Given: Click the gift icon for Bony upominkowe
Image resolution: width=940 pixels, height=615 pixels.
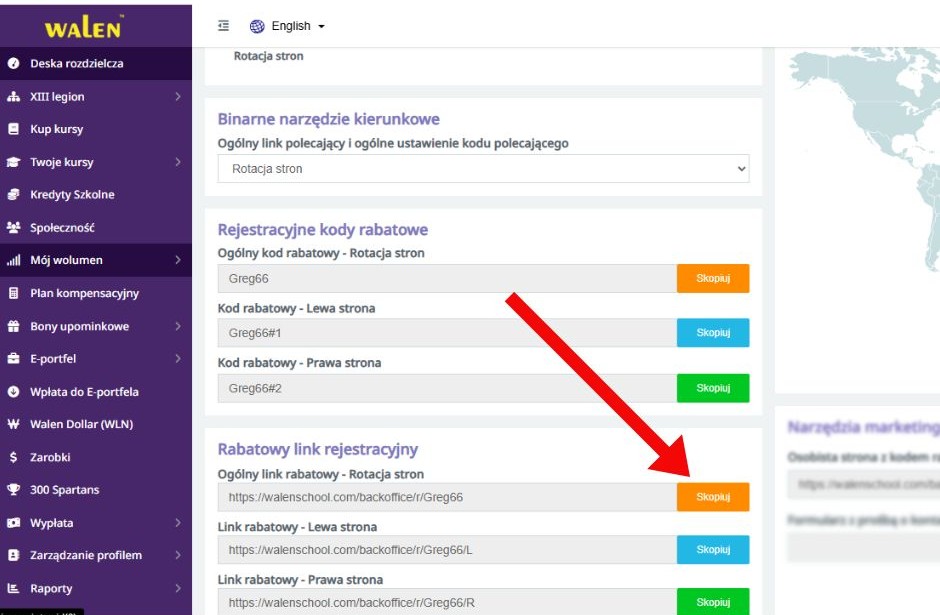Looking at the screenshot, I should (x=13, y=327).
